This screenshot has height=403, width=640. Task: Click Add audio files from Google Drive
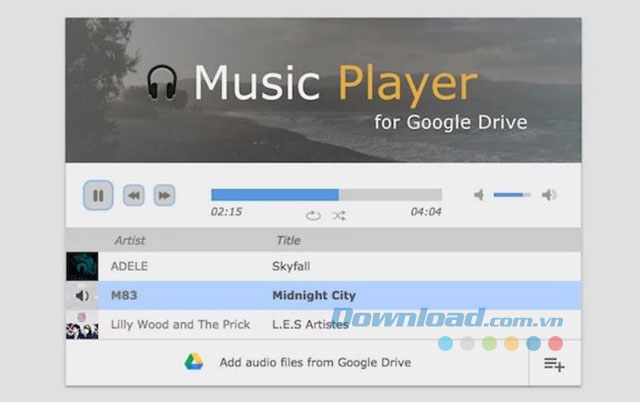(315, 363)
